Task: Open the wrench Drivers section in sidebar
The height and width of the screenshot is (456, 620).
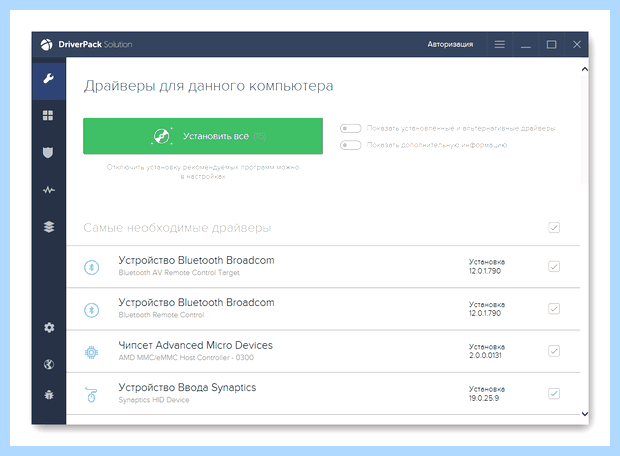Action: (x=49, y=79)
